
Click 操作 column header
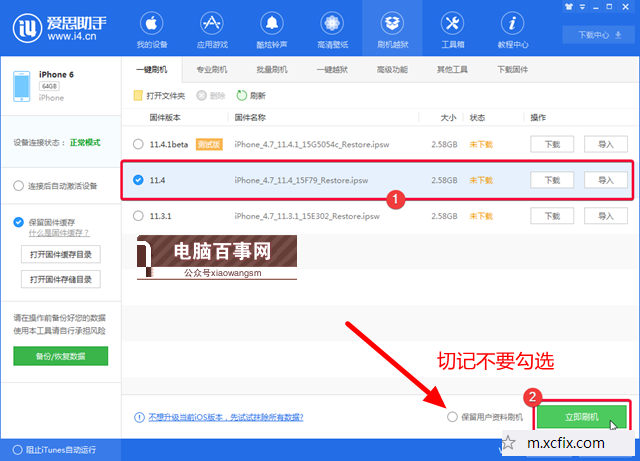pos(538,118)
